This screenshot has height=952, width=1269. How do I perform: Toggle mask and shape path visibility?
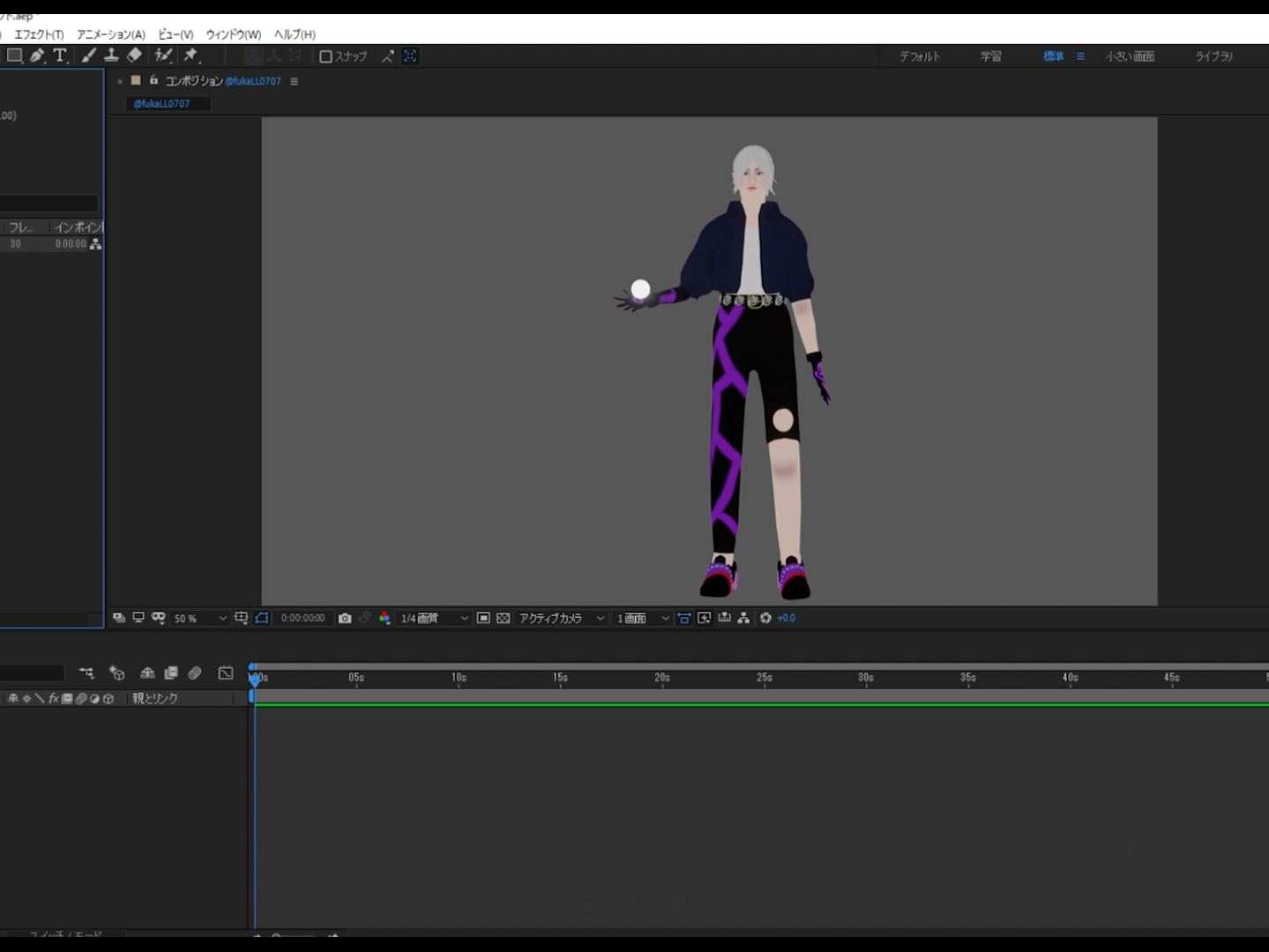point(159,618)
